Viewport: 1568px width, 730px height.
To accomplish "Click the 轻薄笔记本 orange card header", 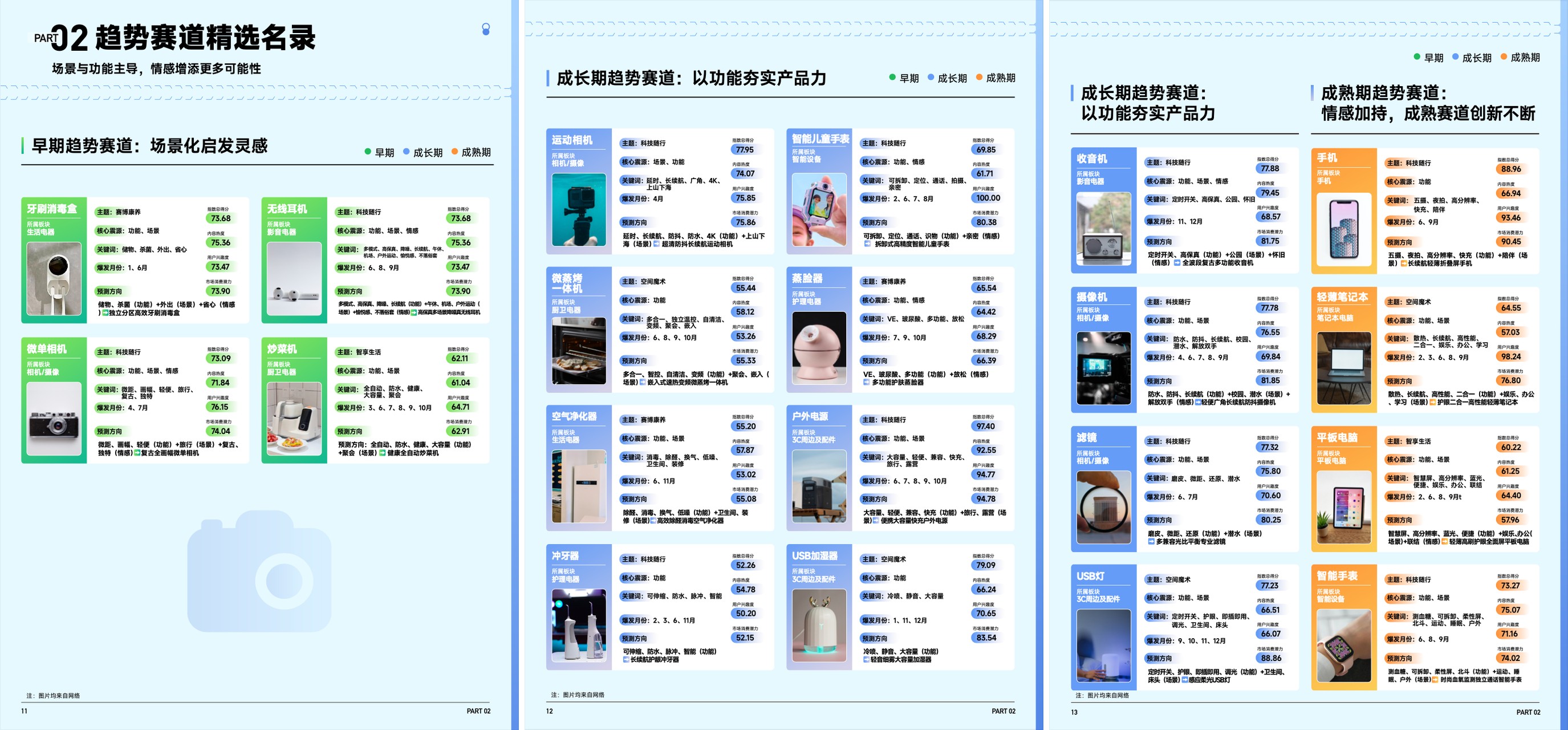I will (x=1342, y=297).
